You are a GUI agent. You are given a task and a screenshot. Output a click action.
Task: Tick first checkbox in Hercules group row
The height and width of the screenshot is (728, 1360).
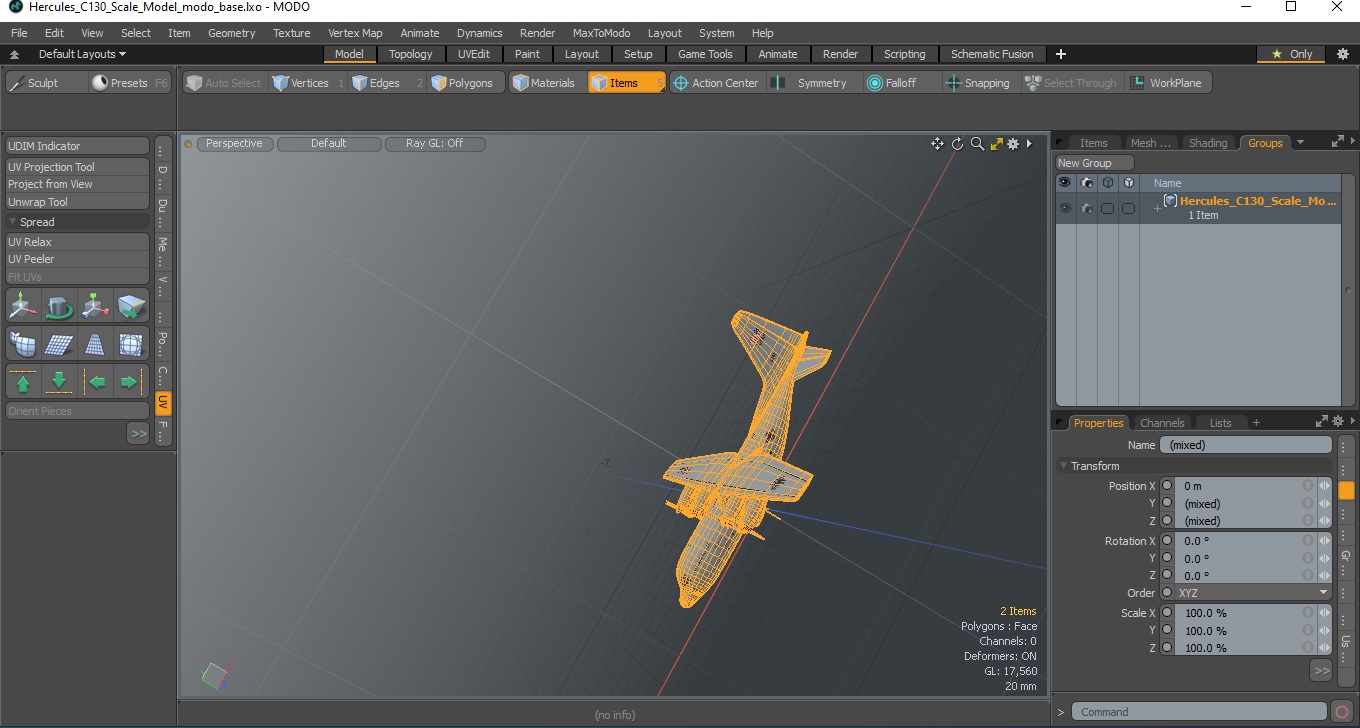point(1107,208)
